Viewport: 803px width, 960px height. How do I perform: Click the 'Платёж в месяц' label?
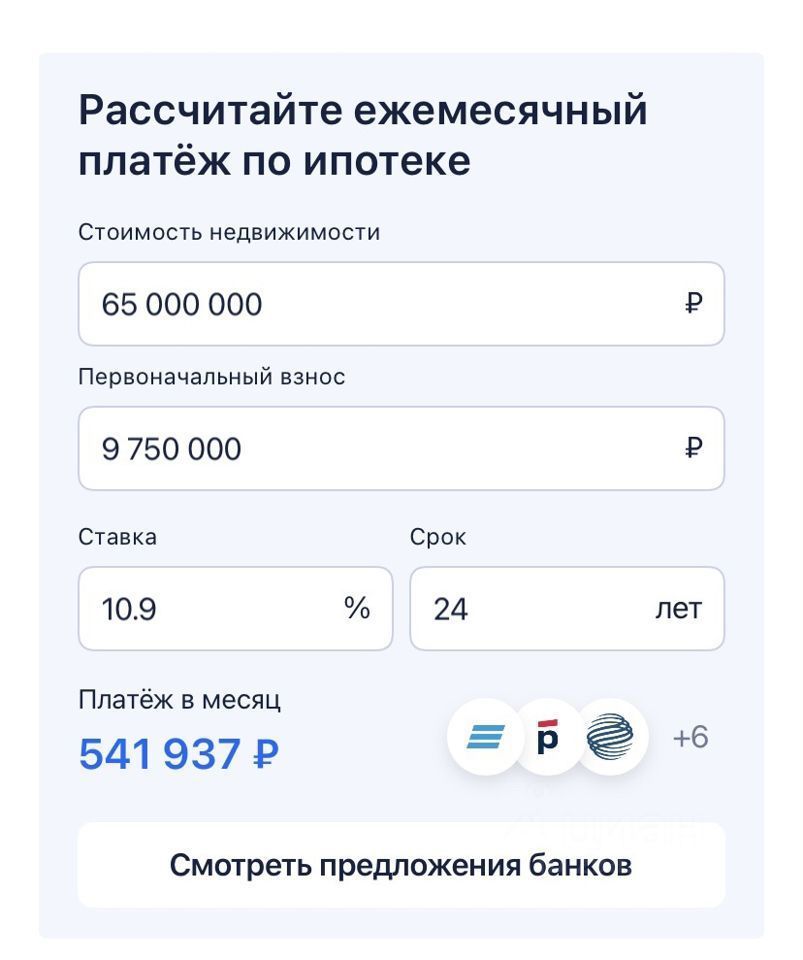point(179,699)
